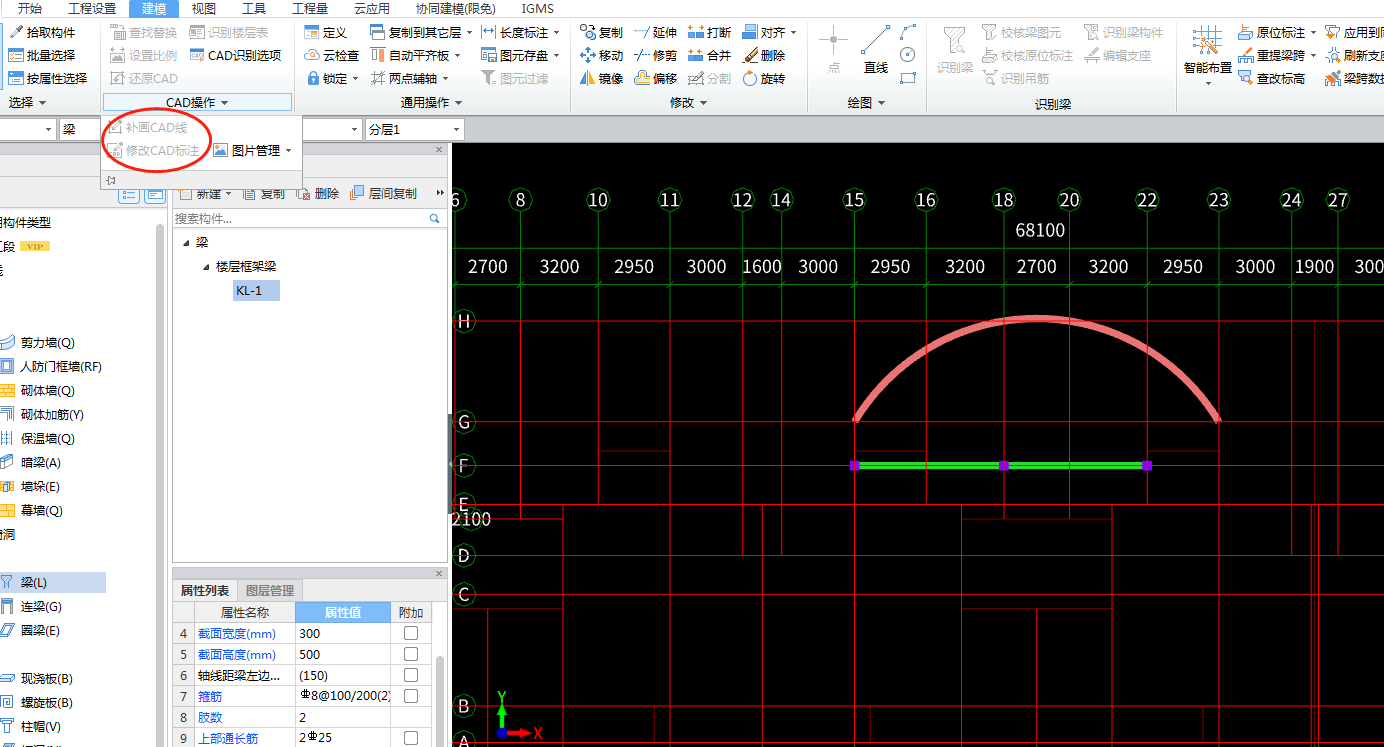Open the 工程量 ribbon tab
Screen dimensions: 1384x747
(311, 8)
